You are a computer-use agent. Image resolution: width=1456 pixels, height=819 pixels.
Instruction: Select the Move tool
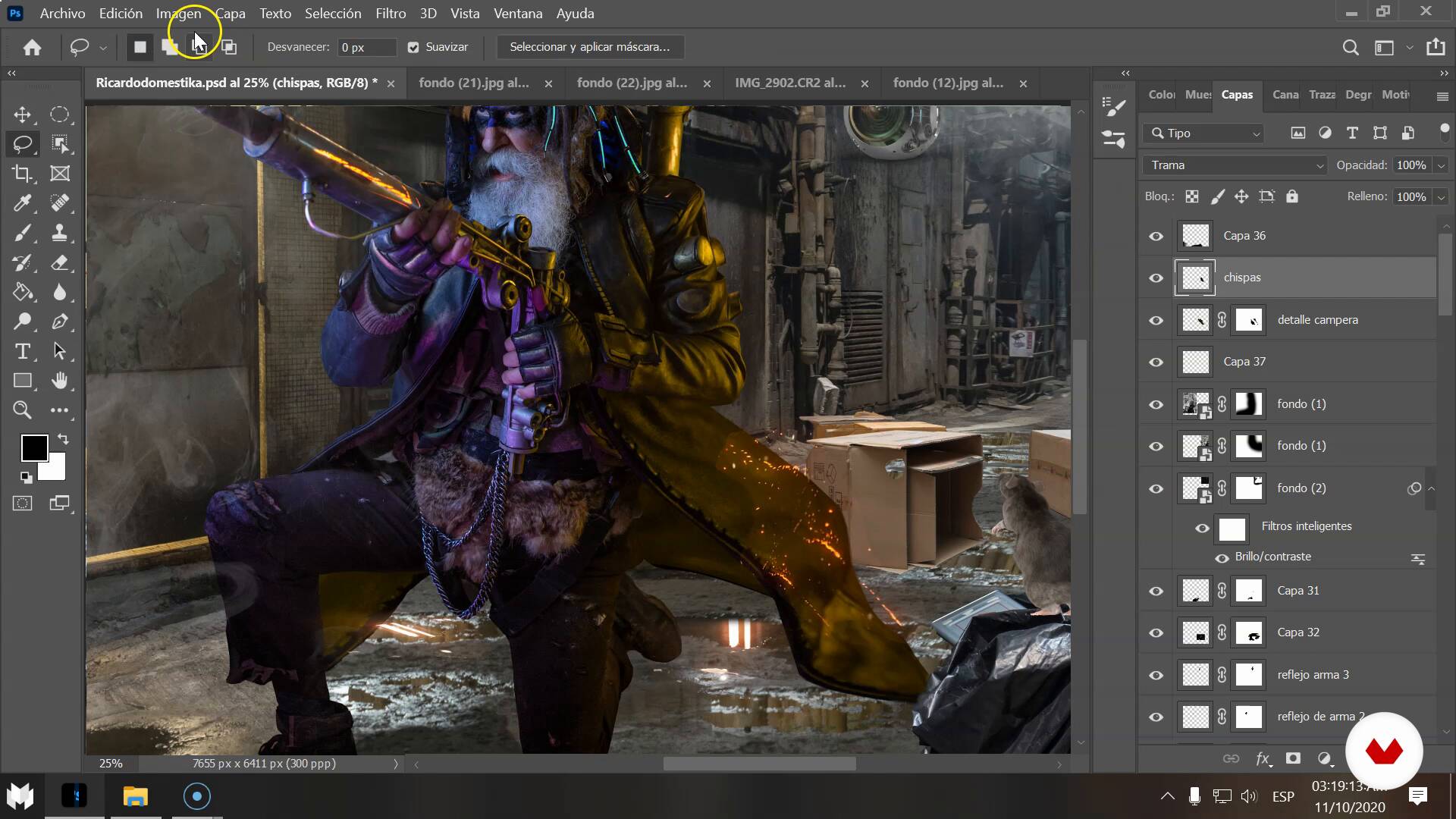pyautogui.click(x=22, y=115)
